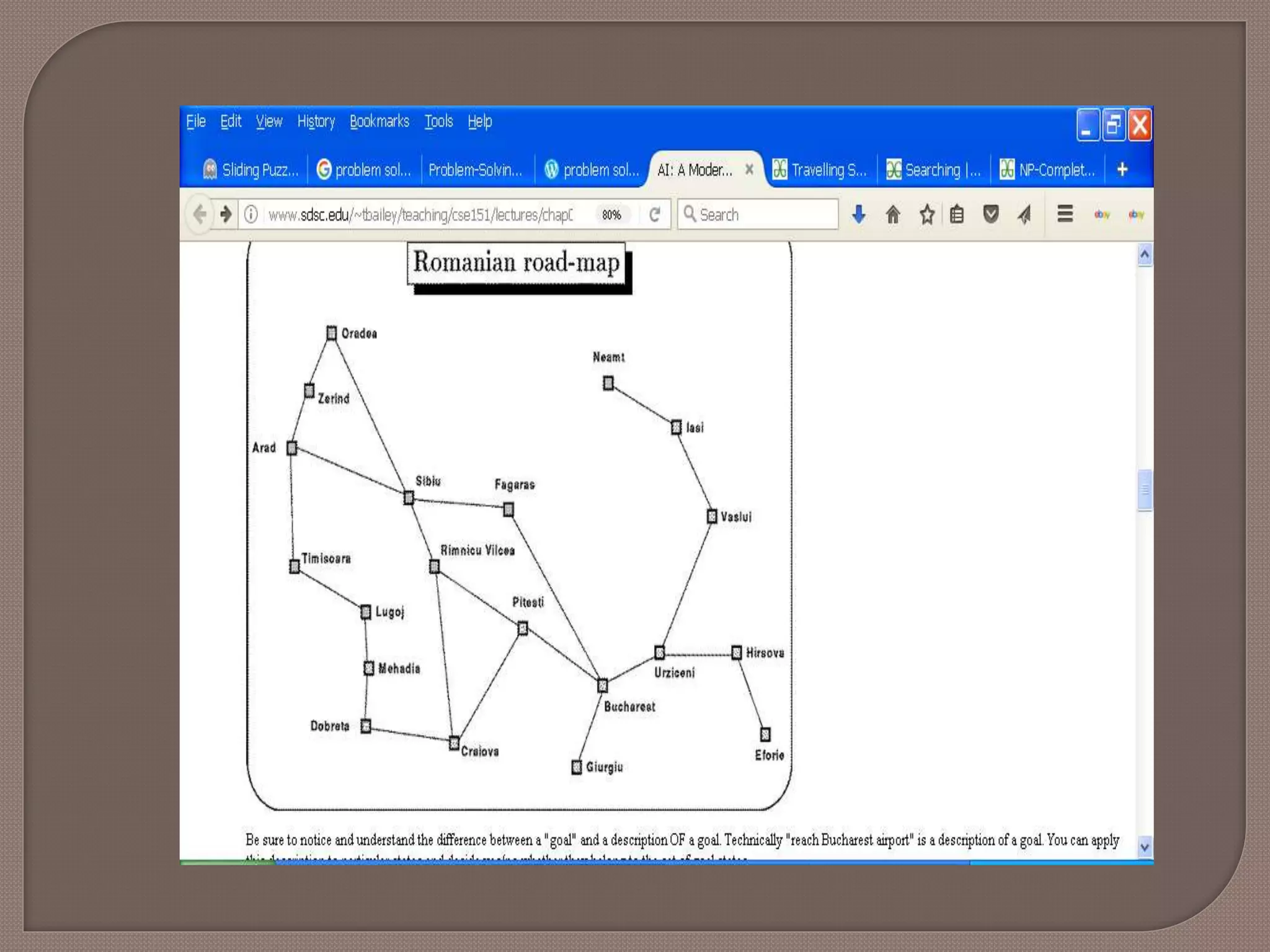Show site information icon
The image size is (1270, 952).
coord(251,214)
